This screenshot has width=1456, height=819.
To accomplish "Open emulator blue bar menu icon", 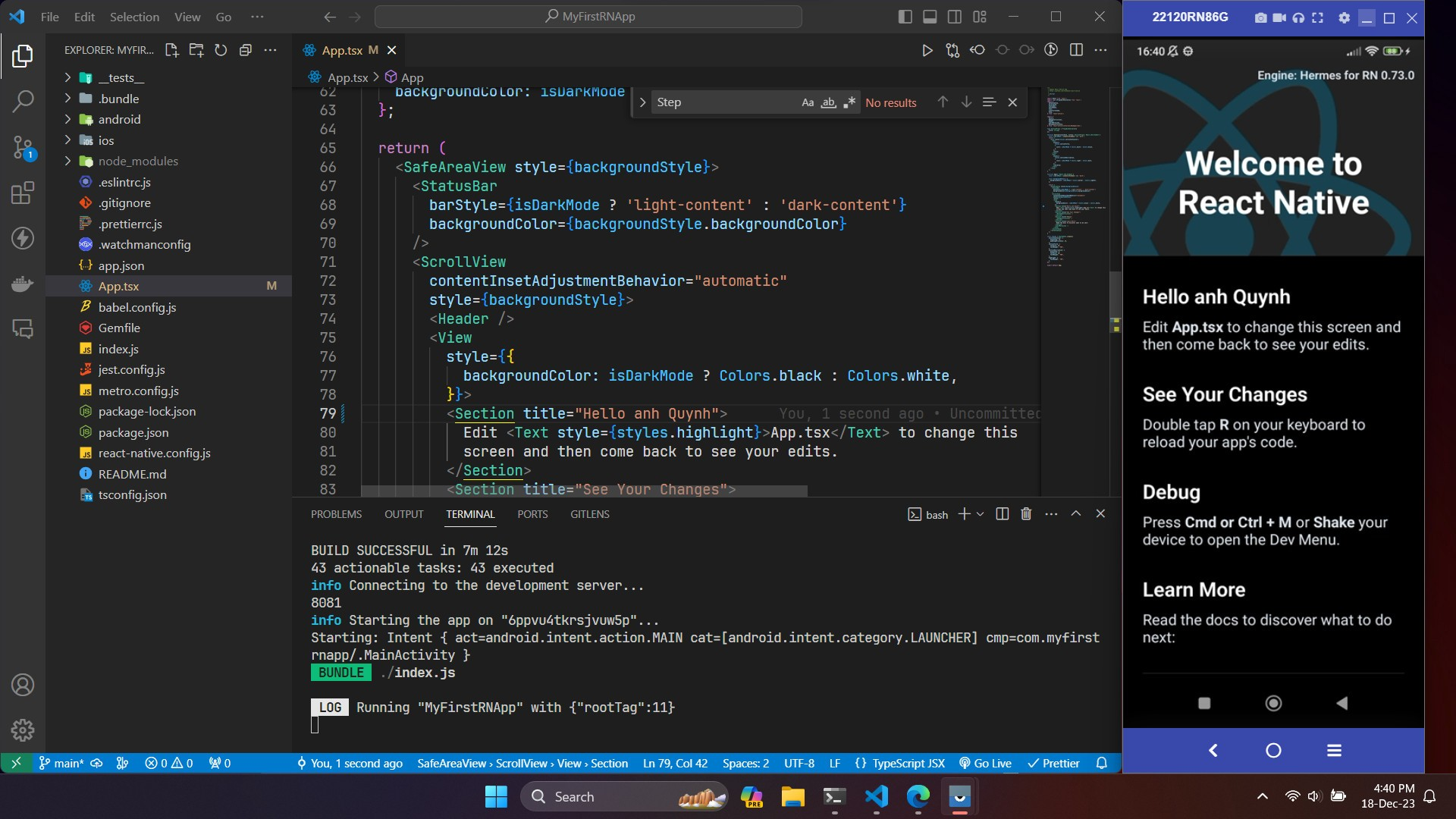I will tap(1334, 751).
